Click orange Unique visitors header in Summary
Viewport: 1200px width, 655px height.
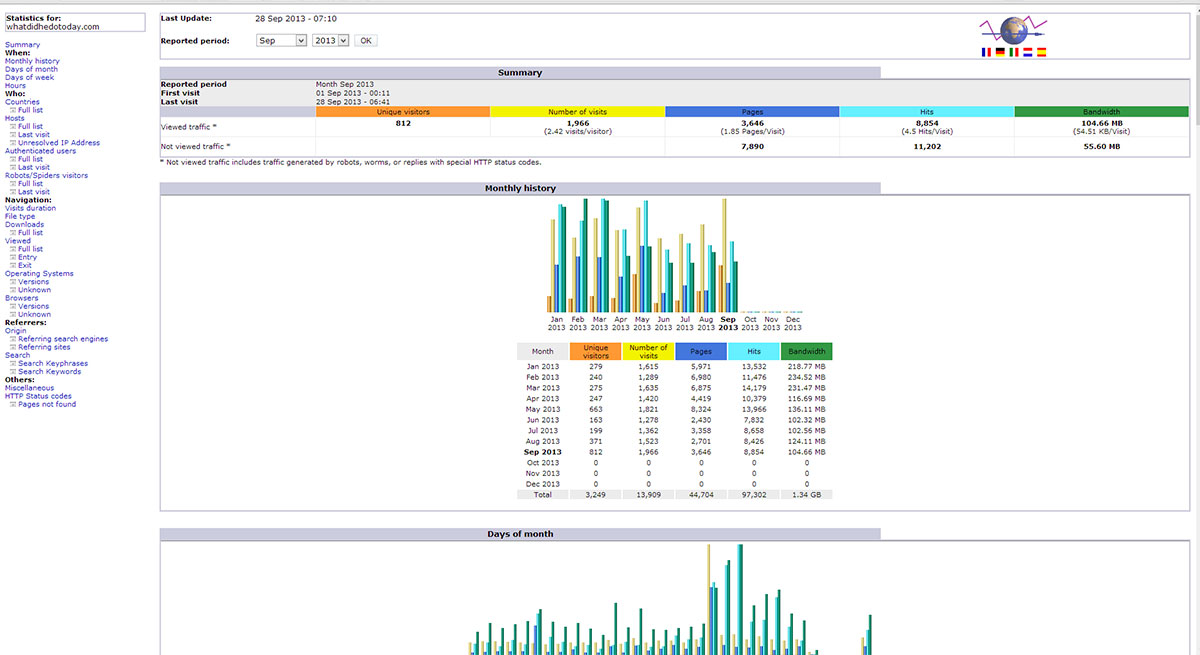tap(403, 112)
